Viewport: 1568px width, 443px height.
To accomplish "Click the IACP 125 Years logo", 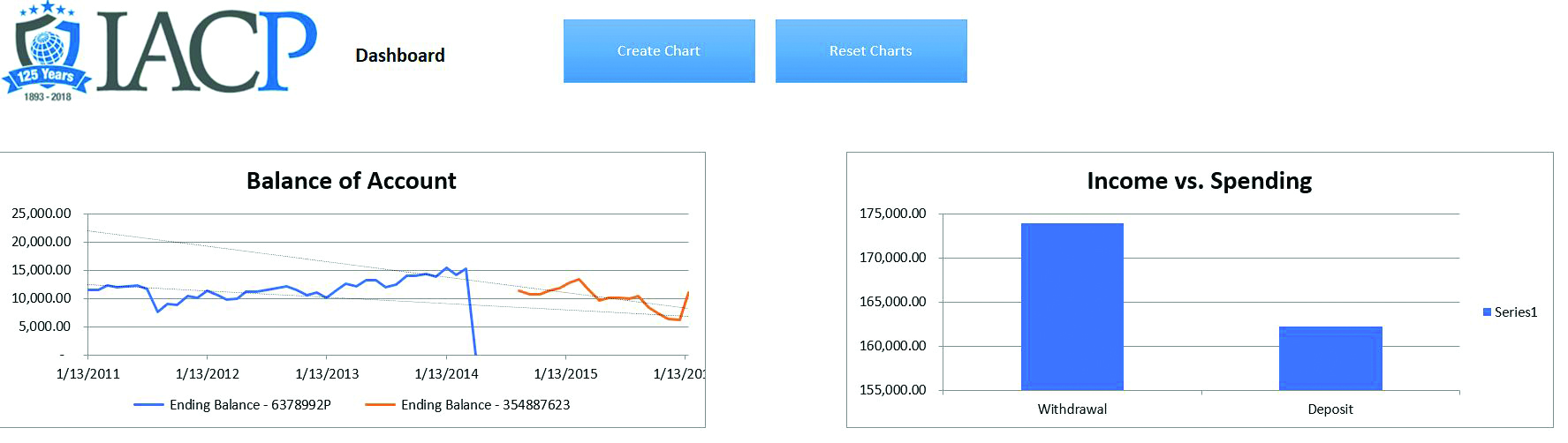I will click(159, 51).
